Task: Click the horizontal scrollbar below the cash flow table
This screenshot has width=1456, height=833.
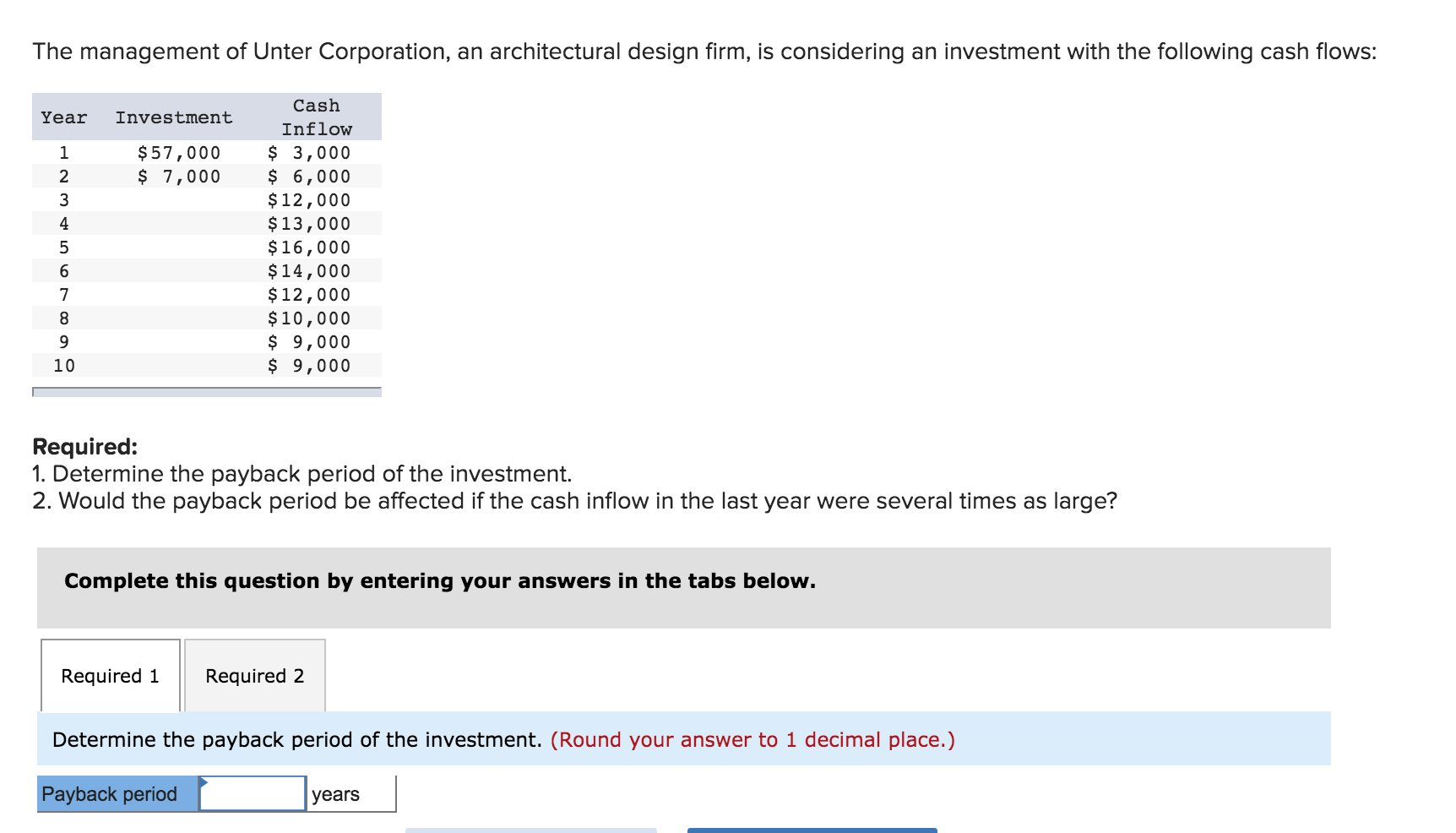Action: tap(206, 392)
